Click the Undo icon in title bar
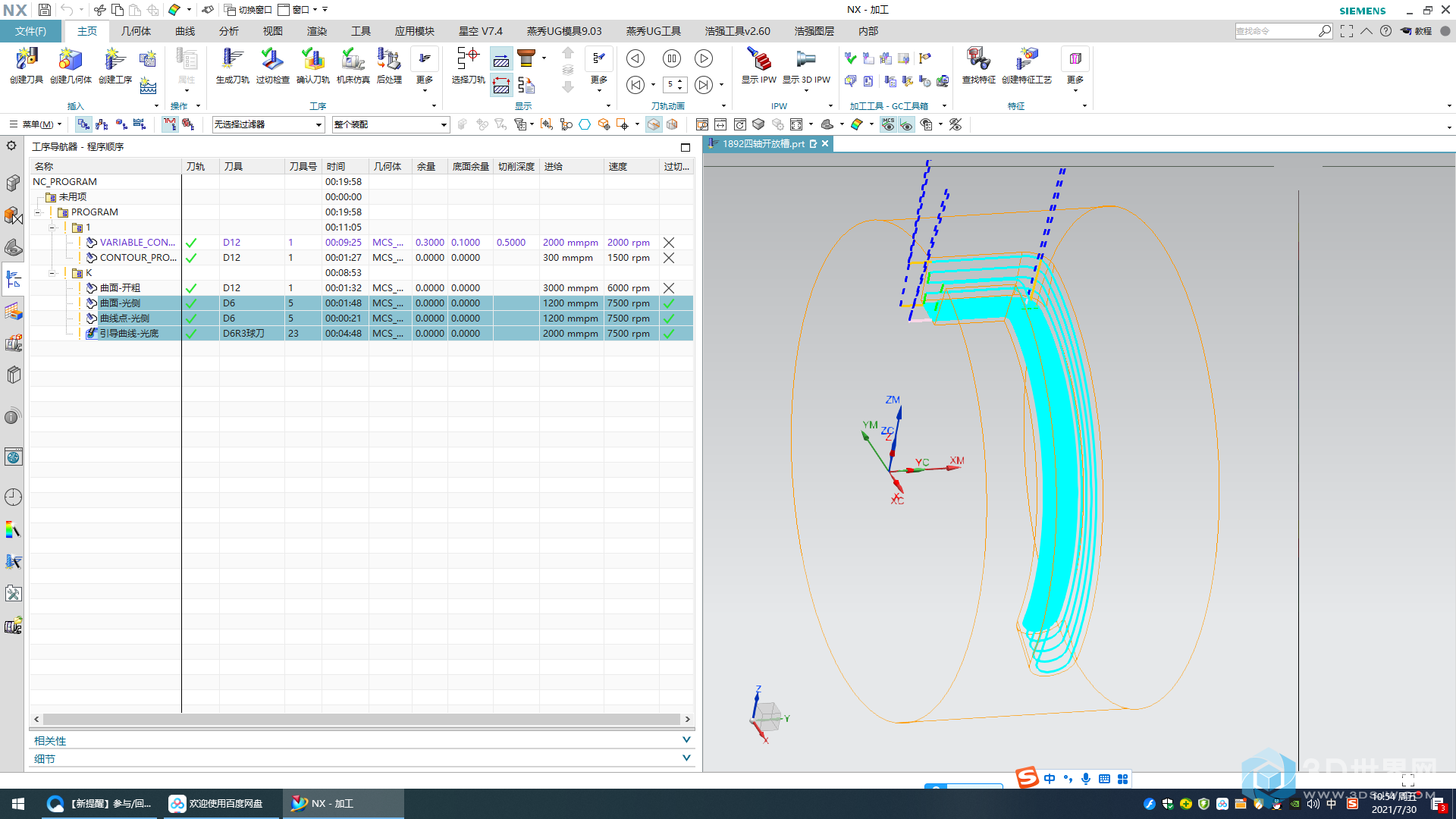Viewport: 1456px width, 819px height. coord(67,10)
